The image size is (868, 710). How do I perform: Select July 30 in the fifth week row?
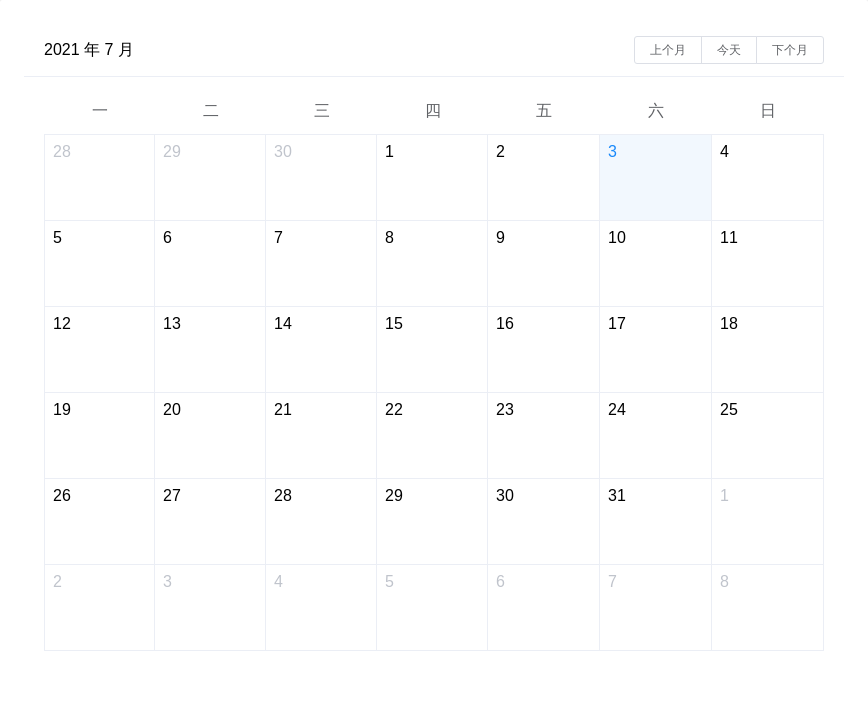543,522
